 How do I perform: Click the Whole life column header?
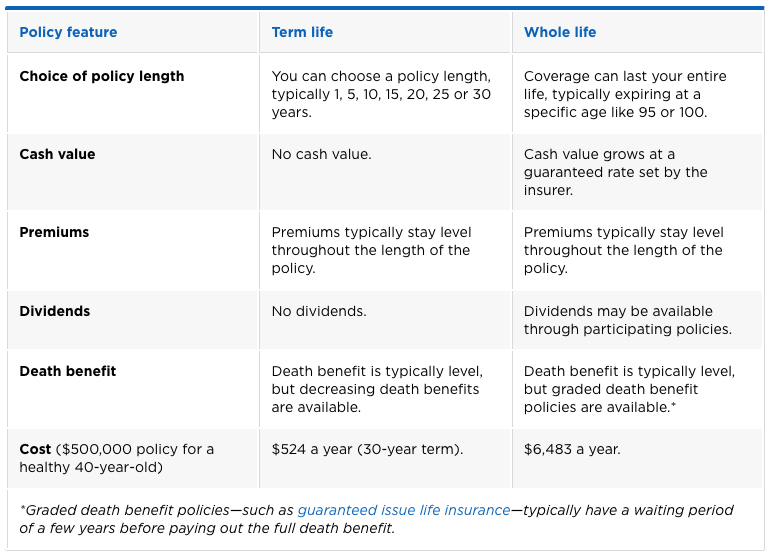(560, 32)
